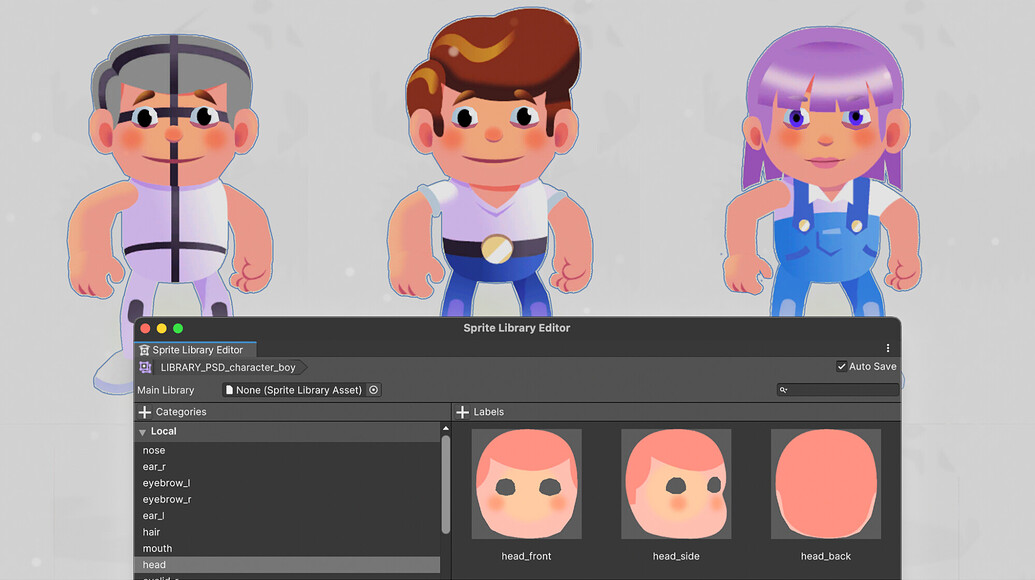Click inside the labels search field

point(840,390)
